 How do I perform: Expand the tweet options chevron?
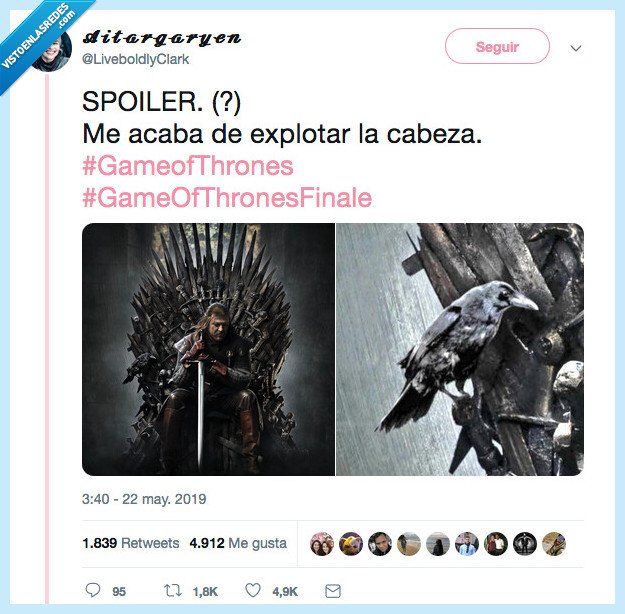[x=576, y=48]
